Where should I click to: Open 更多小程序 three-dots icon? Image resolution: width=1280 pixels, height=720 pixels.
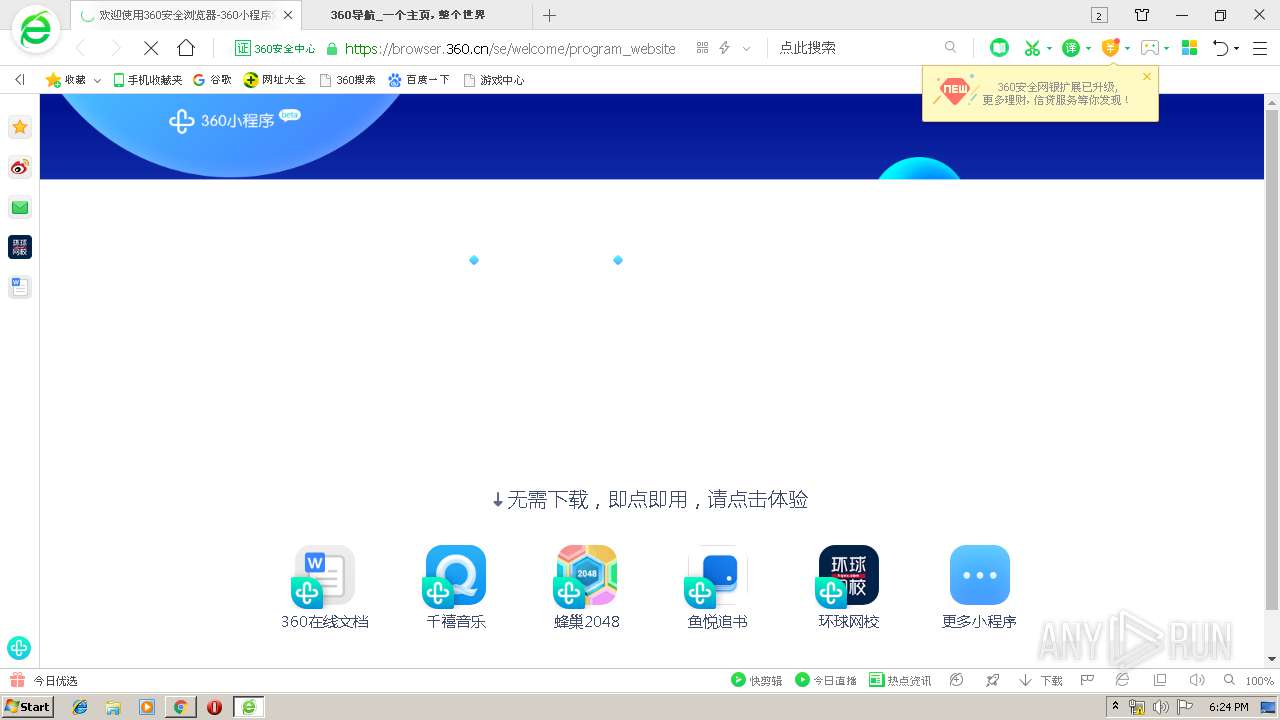coord(979,575)
